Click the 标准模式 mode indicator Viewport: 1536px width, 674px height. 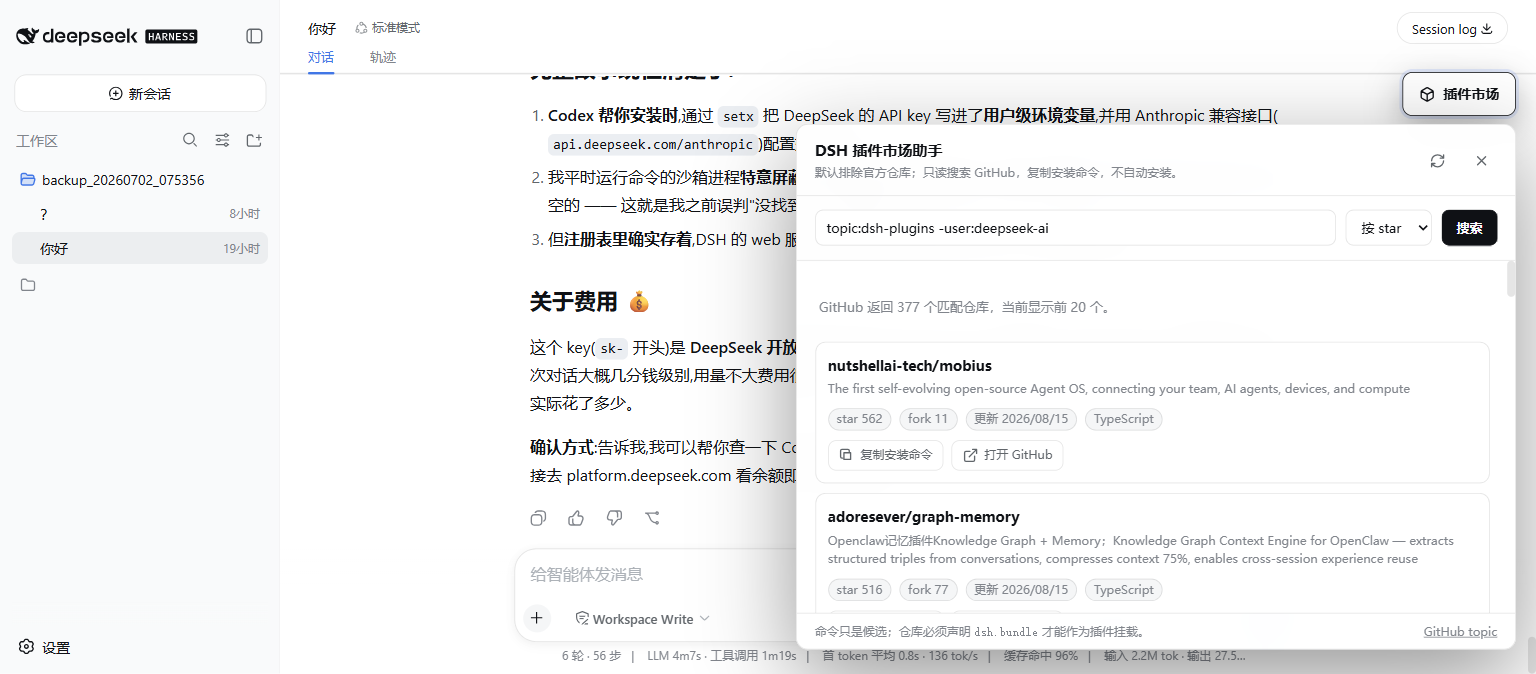tap(388, 28)
